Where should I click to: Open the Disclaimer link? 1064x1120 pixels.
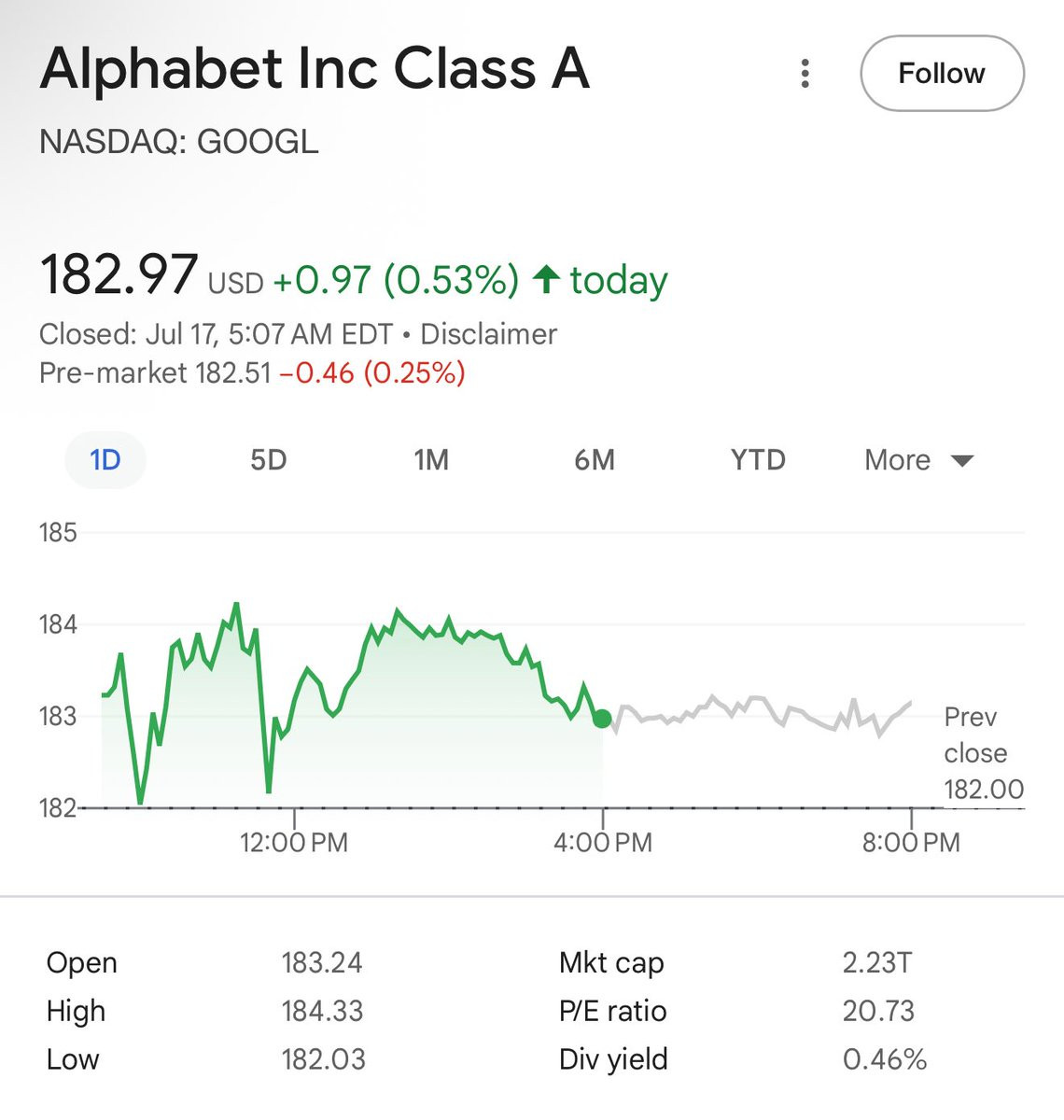click(x=488, y=334)
